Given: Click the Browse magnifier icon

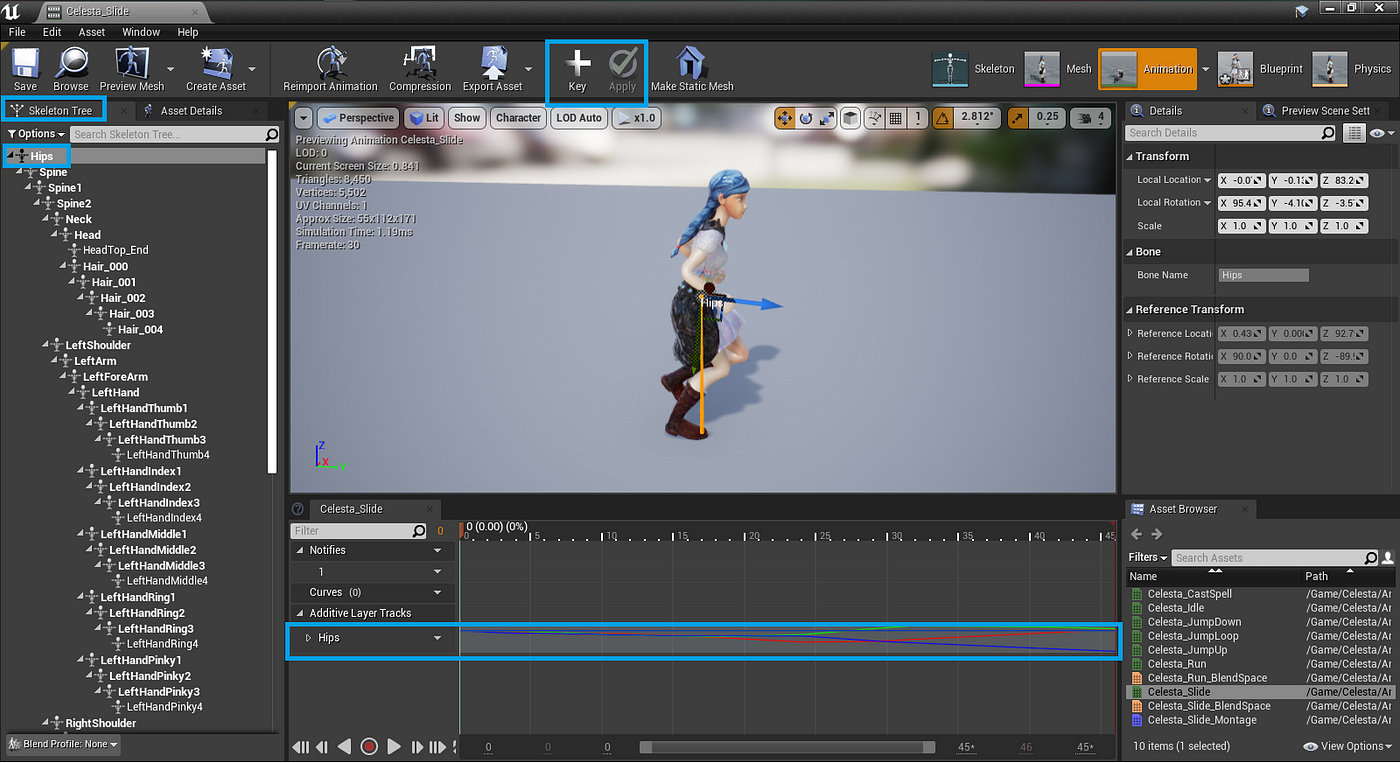Looking at the screenshot, I should (71, 63).
